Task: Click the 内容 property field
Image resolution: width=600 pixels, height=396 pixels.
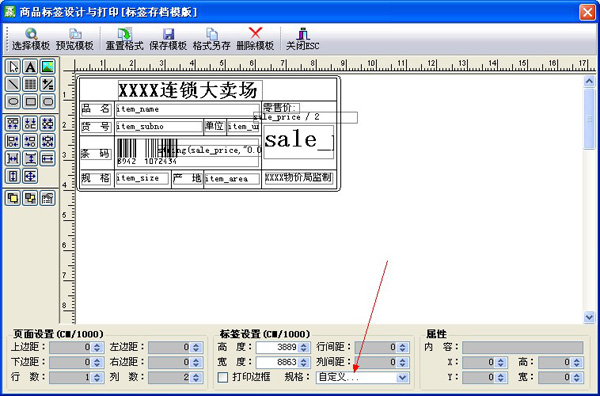Action: (523, 347)
